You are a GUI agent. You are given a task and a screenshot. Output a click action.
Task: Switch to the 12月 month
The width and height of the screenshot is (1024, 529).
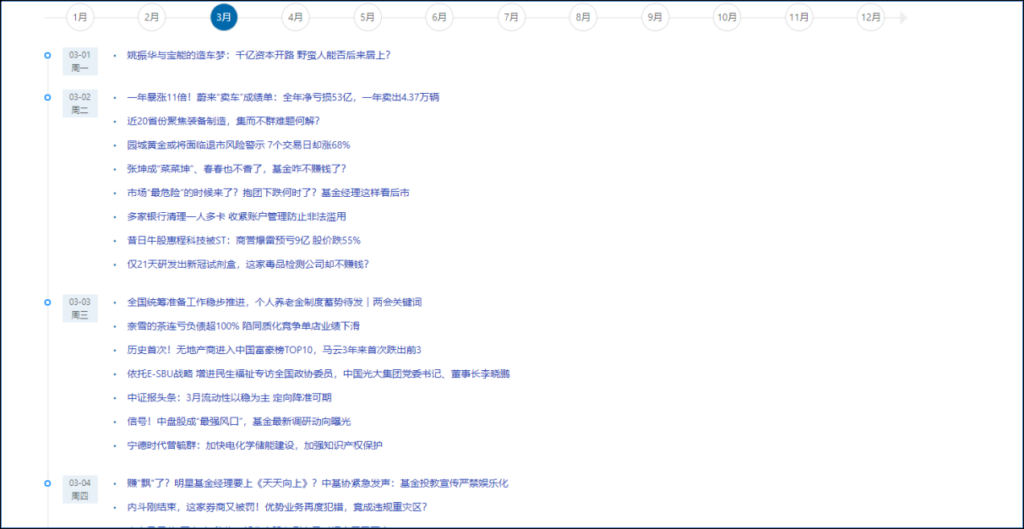point(871,17)
